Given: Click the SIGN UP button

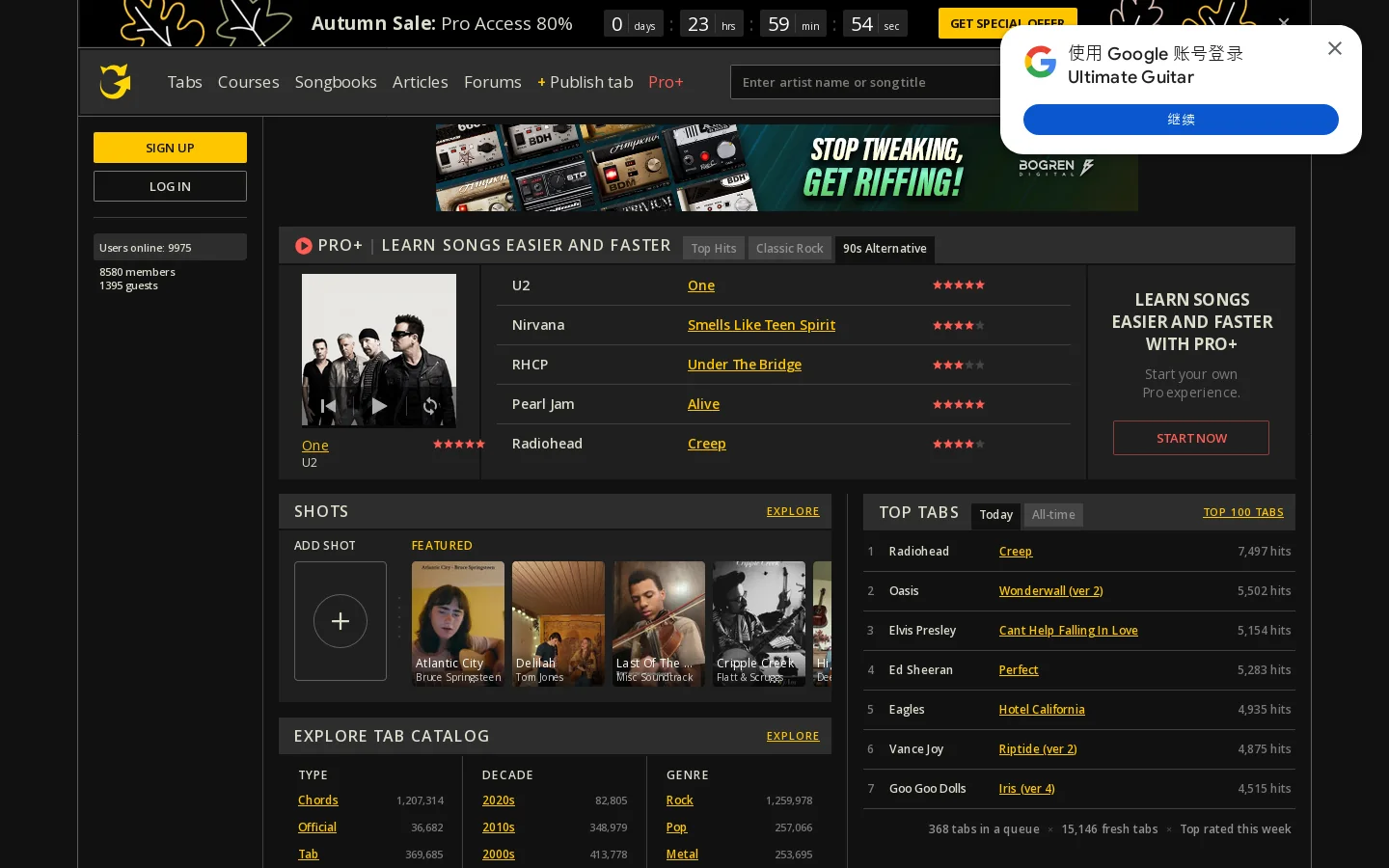Looking at the screenshot, I should [x=170, y=148].
